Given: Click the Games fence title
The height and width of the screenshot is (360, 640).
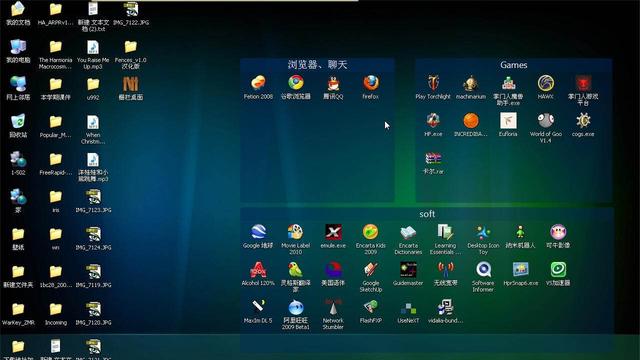Looking at the screenshot, I should pyautogui.click(x=513, y=65).
